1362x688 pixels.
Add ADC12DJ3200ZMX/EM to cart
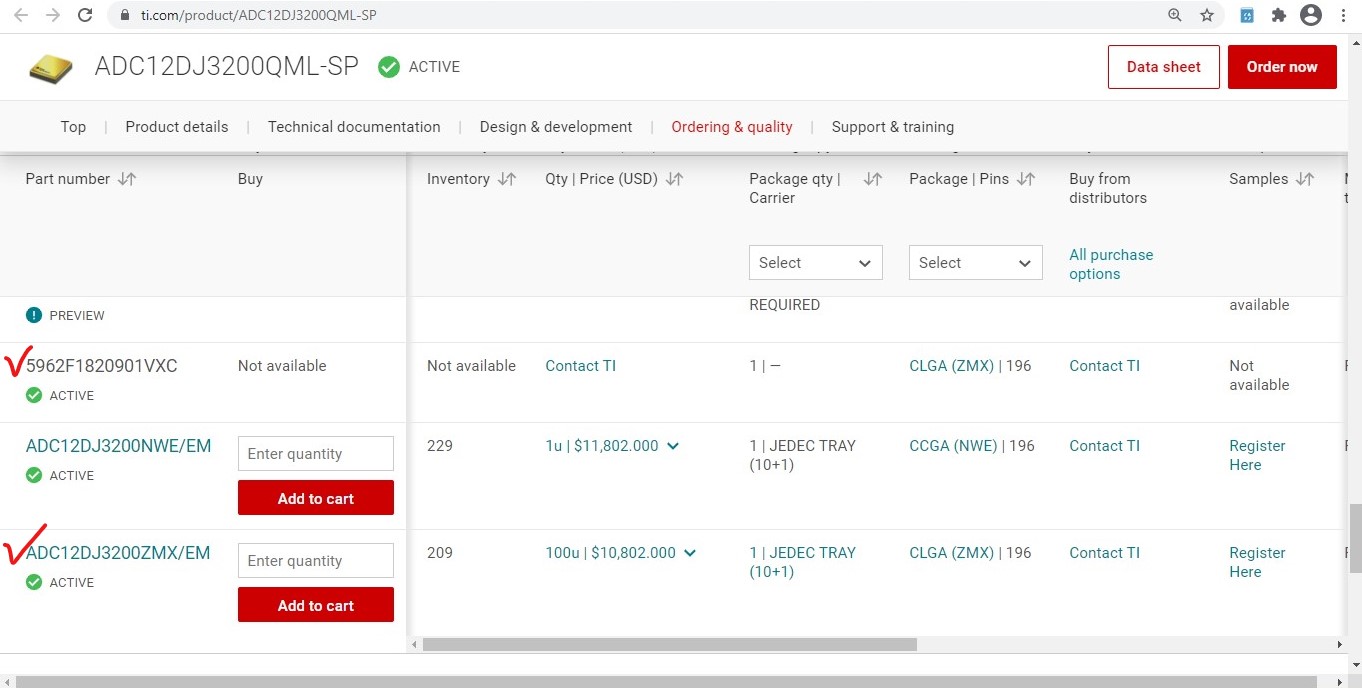coord(316,605)
